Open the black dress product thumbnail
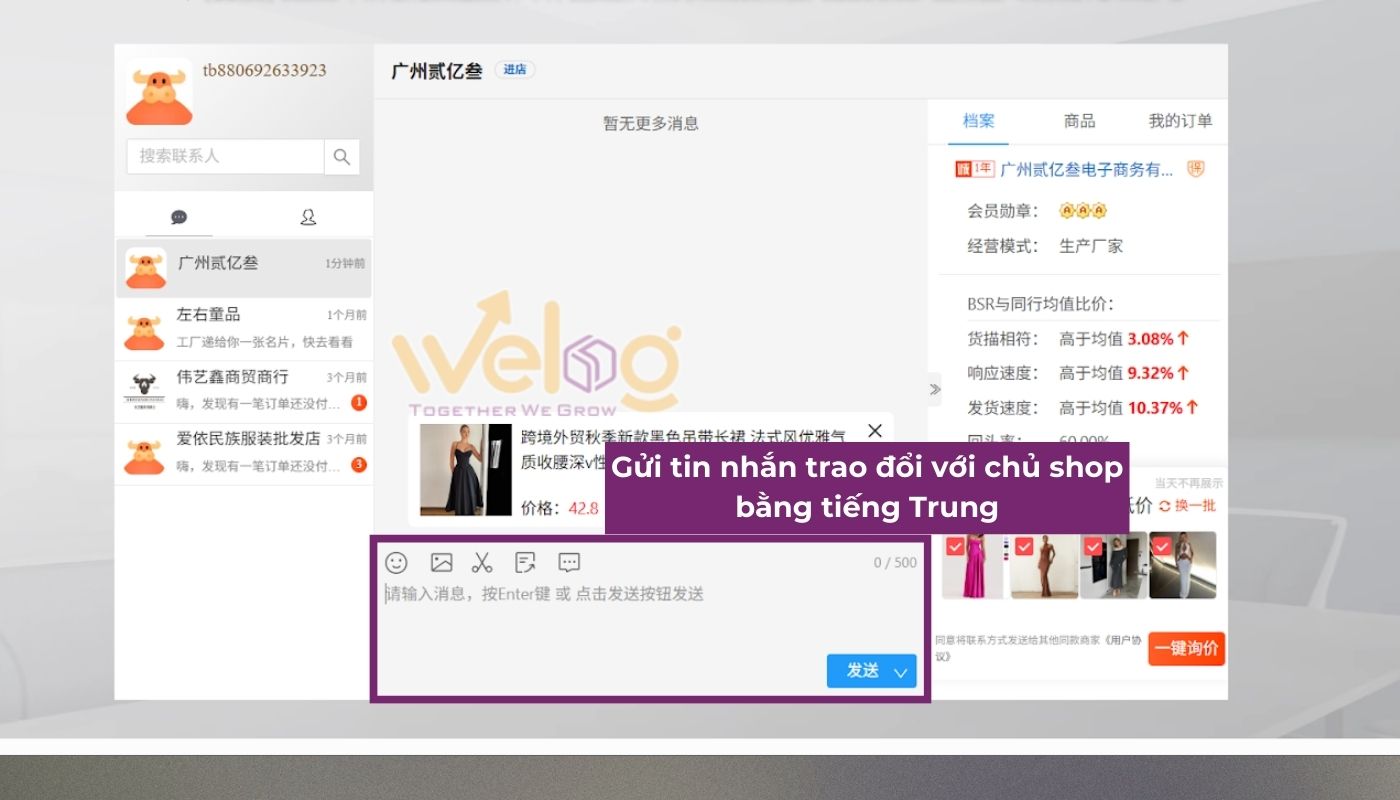This screenshot has height=800, width=1400. [x=465, y=470]
